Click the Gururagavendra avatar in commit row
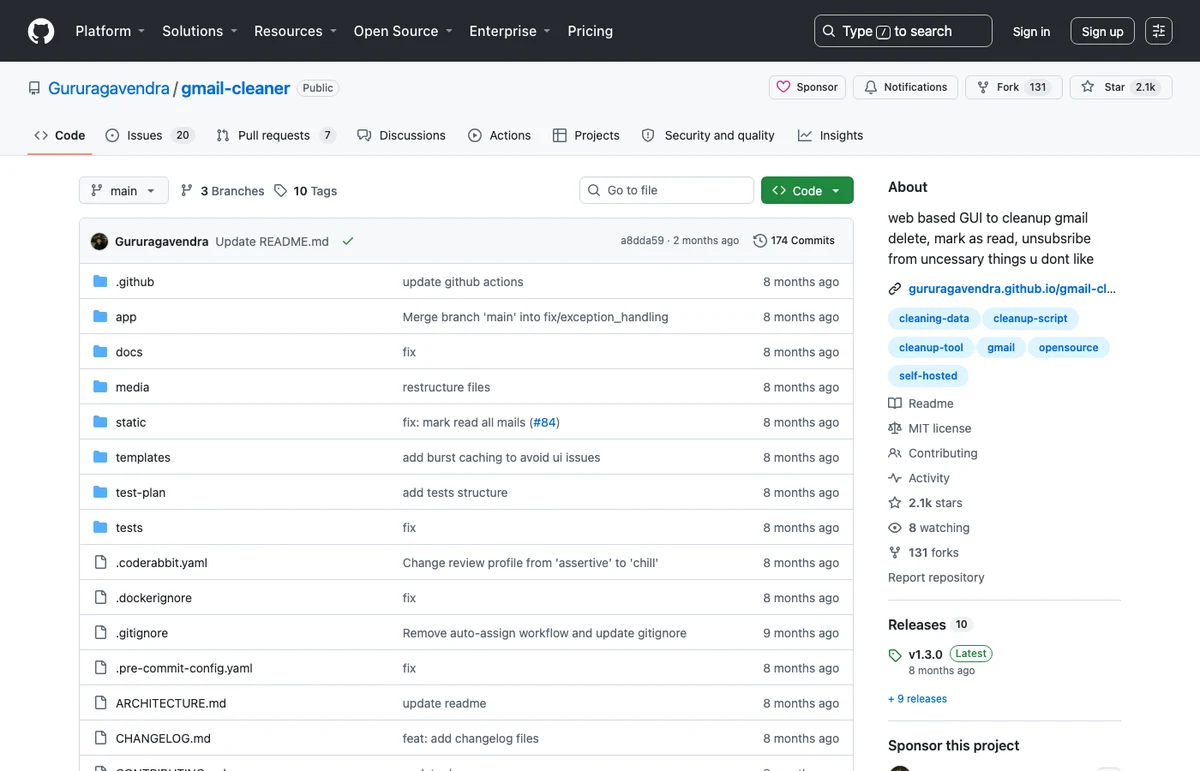Viewport: 1200px width, 771px height. click(x=99, y=241)
